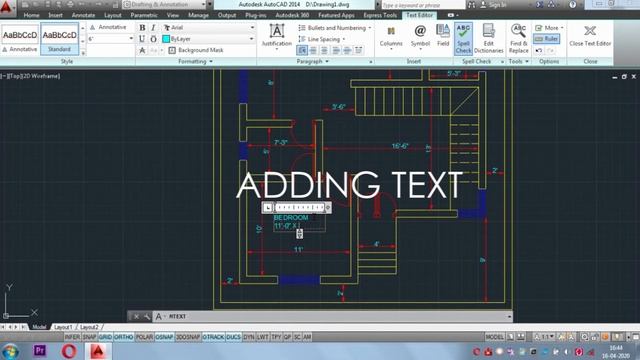Click the customize wrench icon in command line
The height and width of the screenshot is (360, 640).
tap(147, 316)
